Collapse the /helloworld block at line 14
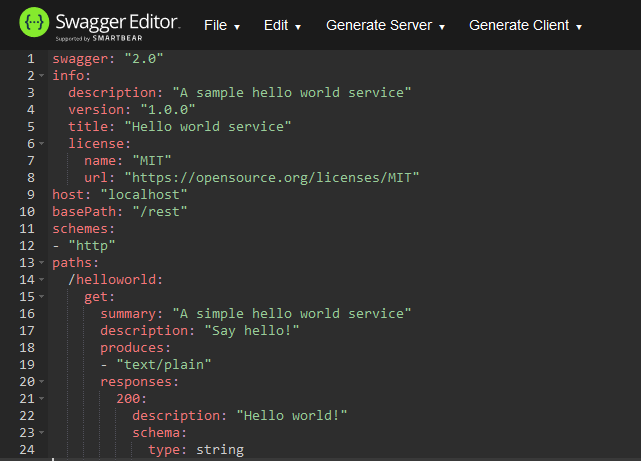The height and width of the screenshot is (461, 641). 42,280
